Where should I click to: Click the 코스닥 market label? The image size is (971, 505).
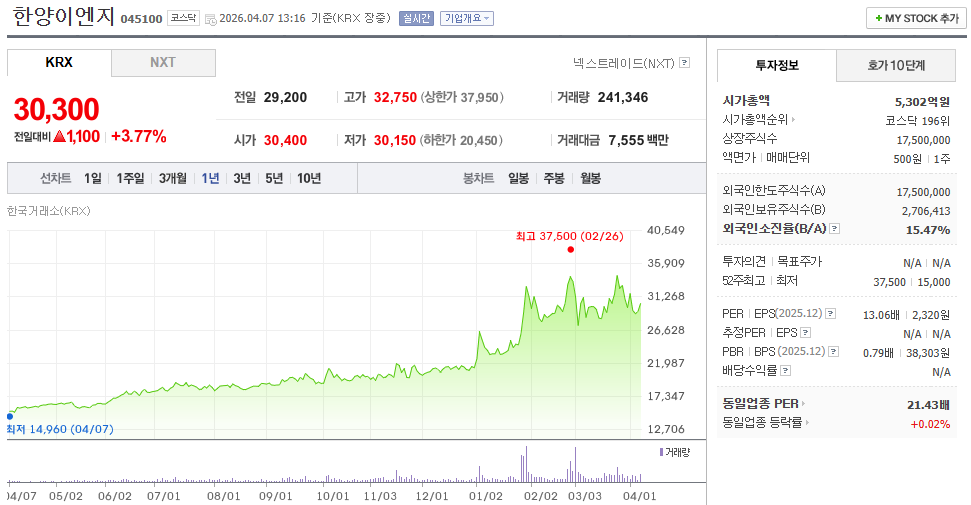click(183, 18)
